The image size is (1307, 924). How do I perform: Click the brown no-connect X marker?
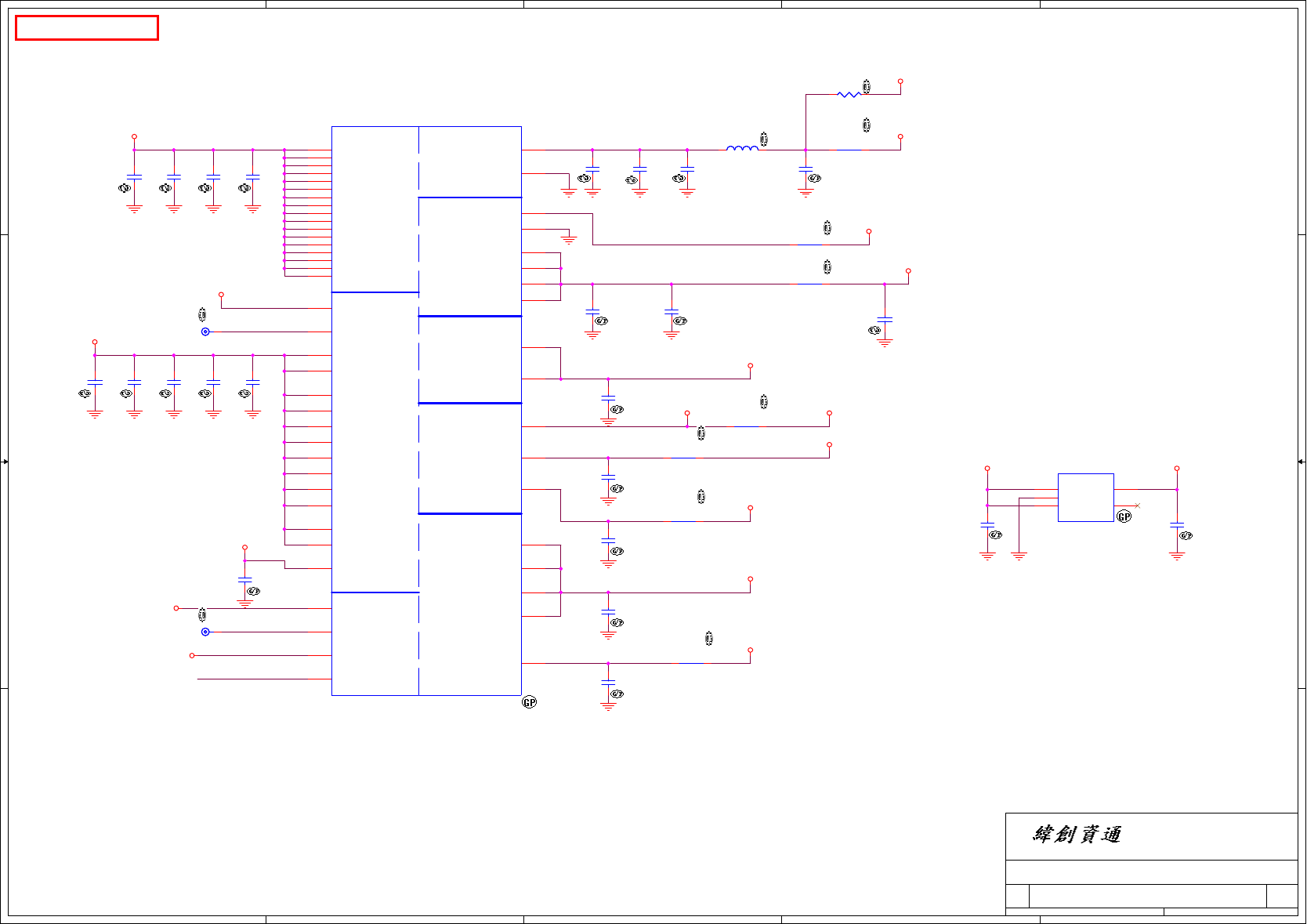coord(1138,505)
